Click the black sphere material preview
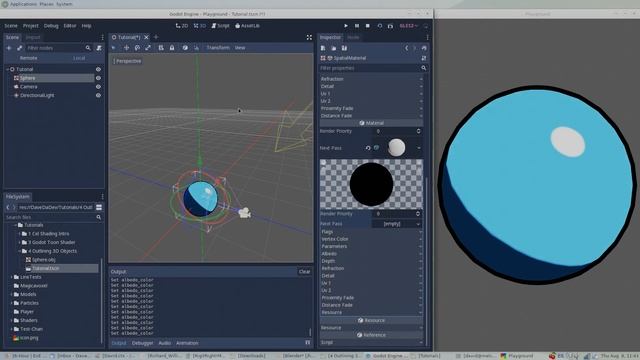640x360 pixels. point(371,184)
